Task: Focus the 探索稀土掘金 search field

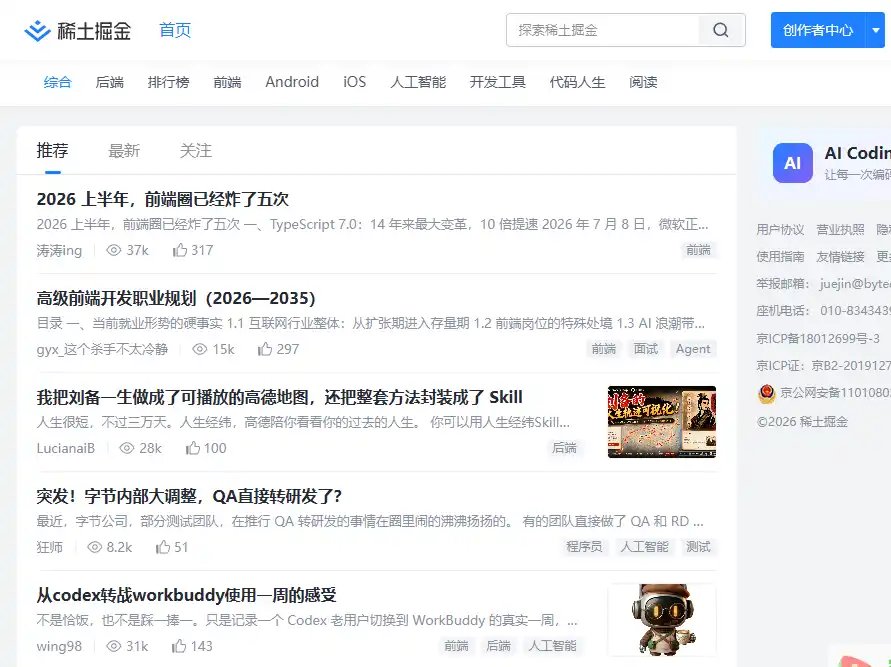Action: pyautogui.click(x=602, y=30)
